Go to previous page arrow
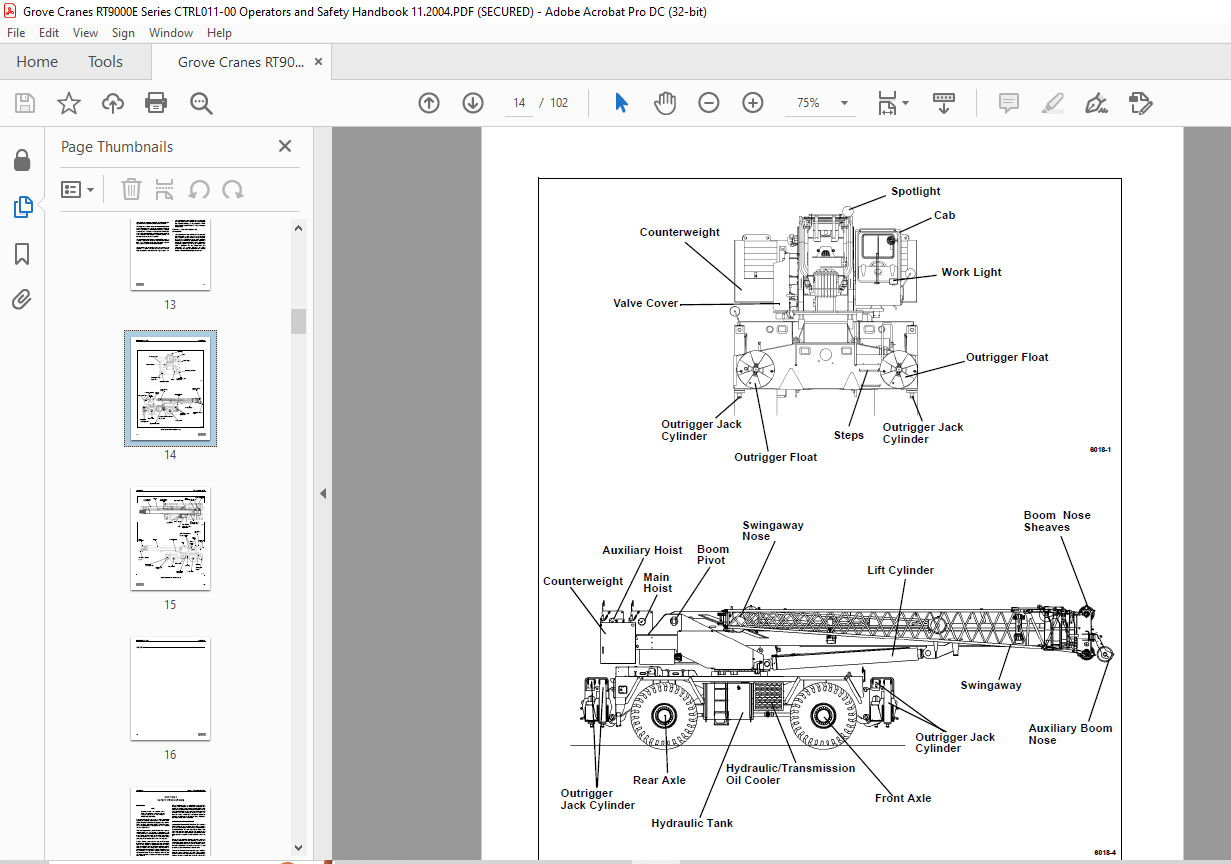 (429, 103)
